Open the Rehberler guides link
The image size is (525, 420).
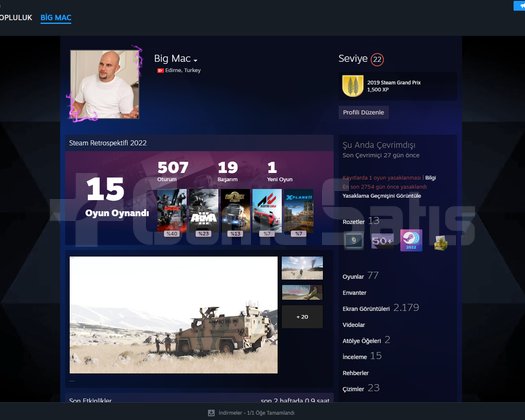355,373
